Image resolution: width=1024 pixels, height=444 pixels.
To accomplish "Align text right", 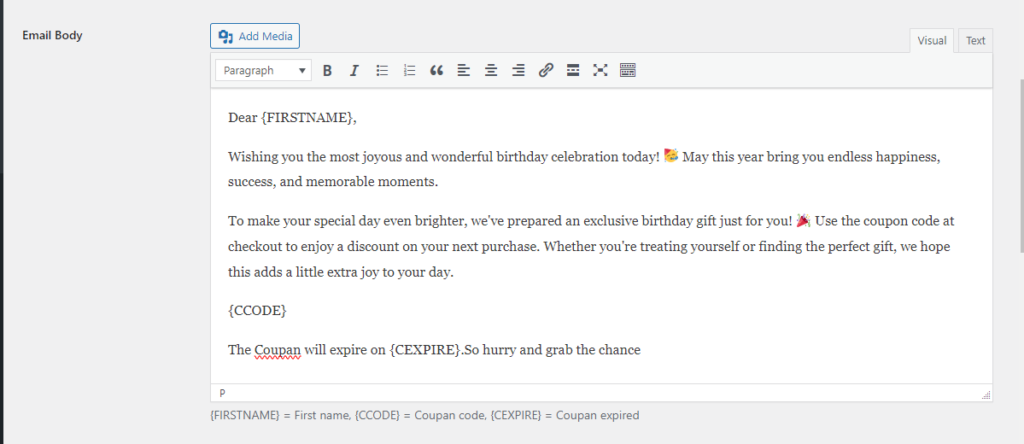I will (519, 71).
